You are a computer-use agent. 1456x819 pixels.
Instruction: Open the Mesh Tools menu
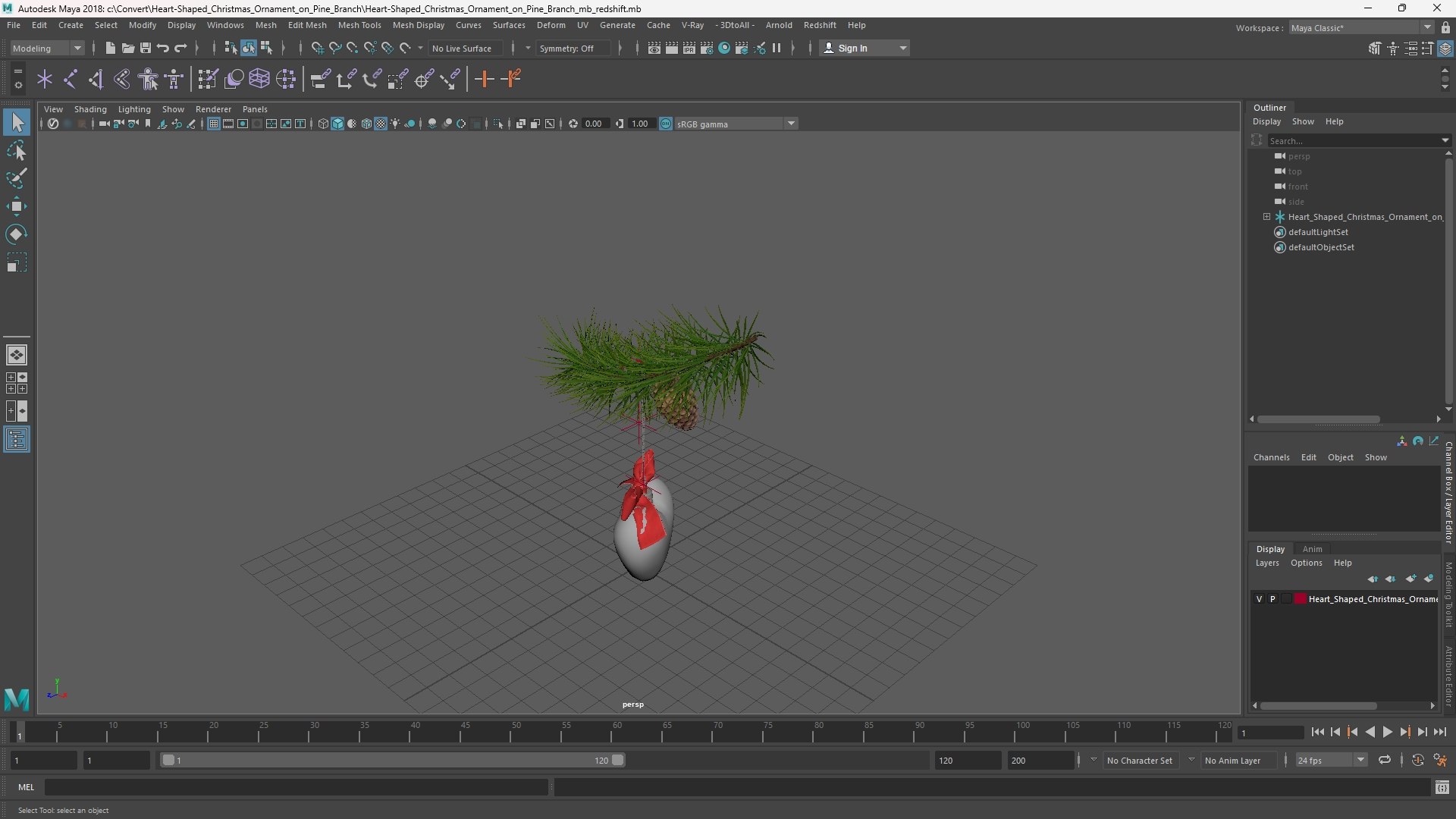click(x=359, y=25)
